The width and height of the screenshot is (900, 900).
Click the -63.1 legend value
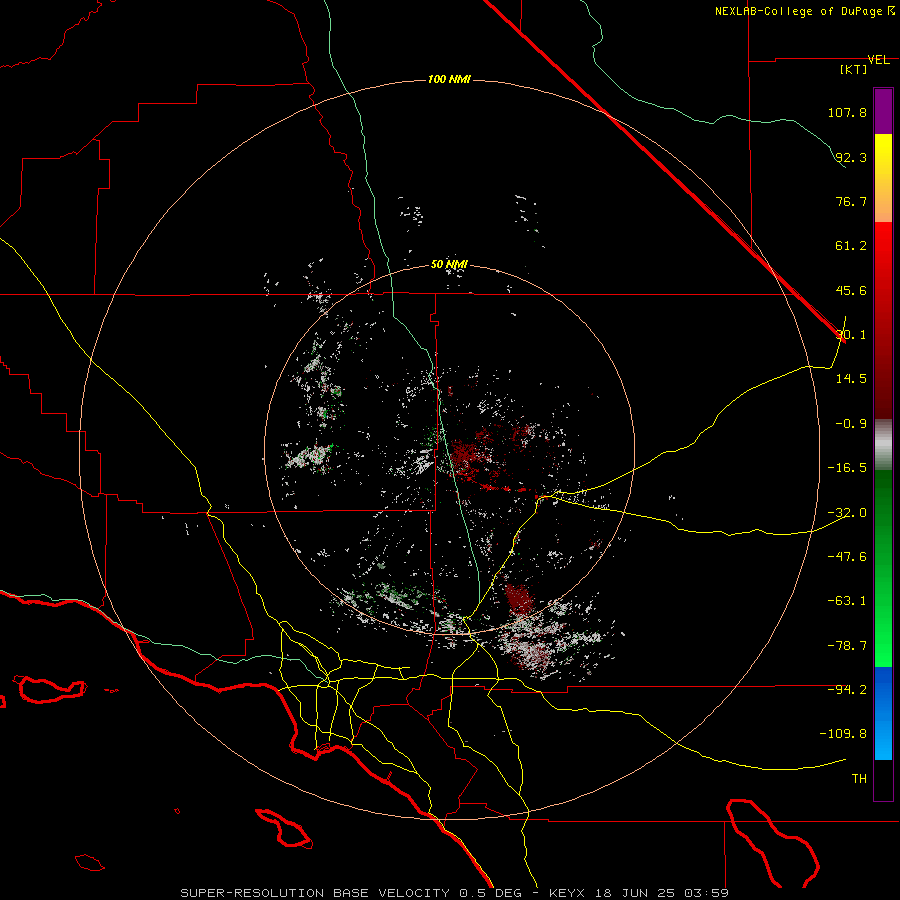tap(847, 601)
